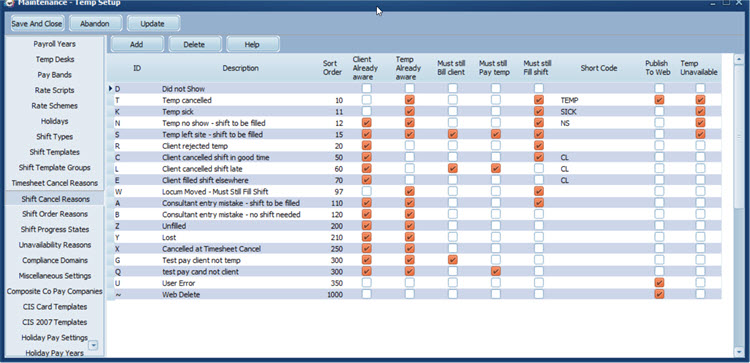Uncheck Publish To Web for Web Delete
This screenshot has width=750, height=363.
tap(659, 294)
